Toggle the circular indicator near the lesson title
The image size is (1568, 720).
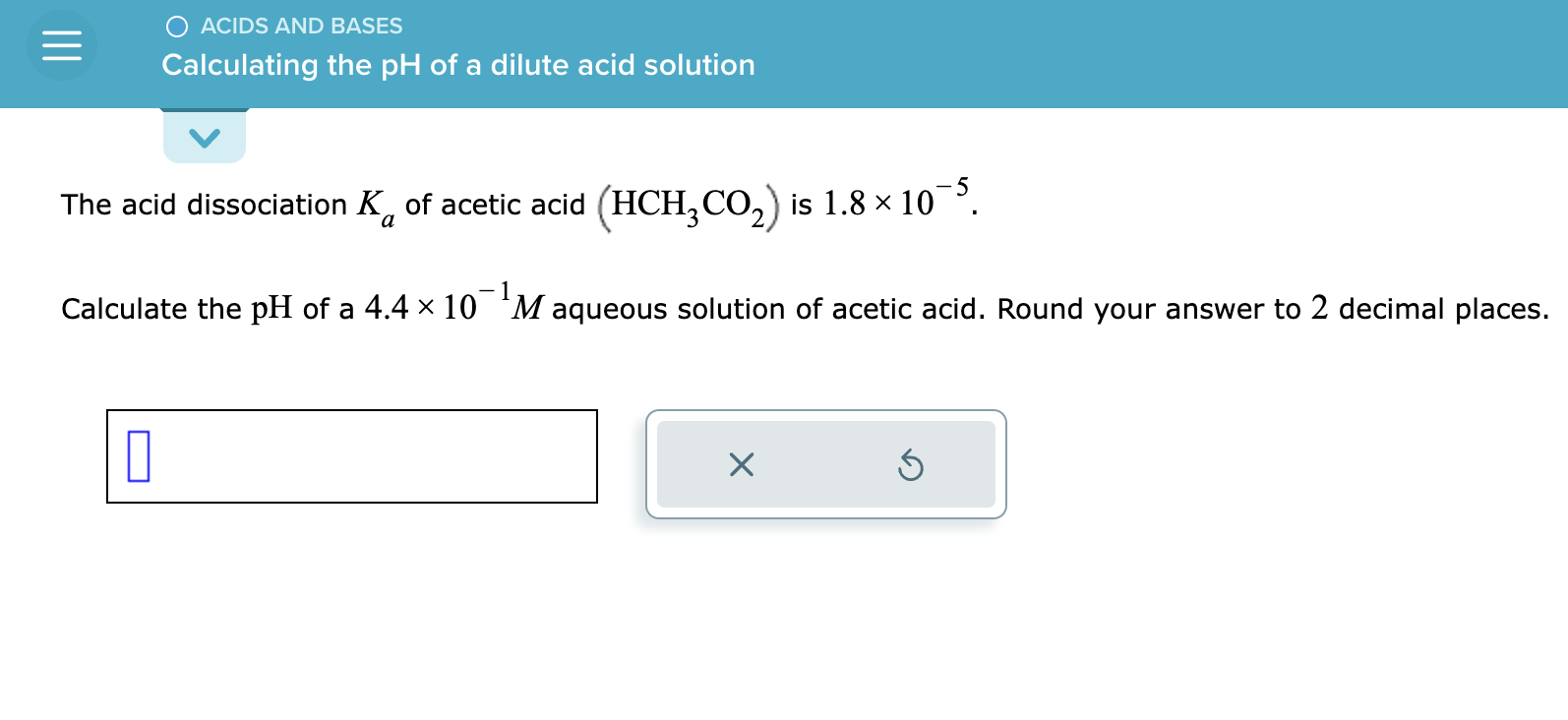(175, 27)
